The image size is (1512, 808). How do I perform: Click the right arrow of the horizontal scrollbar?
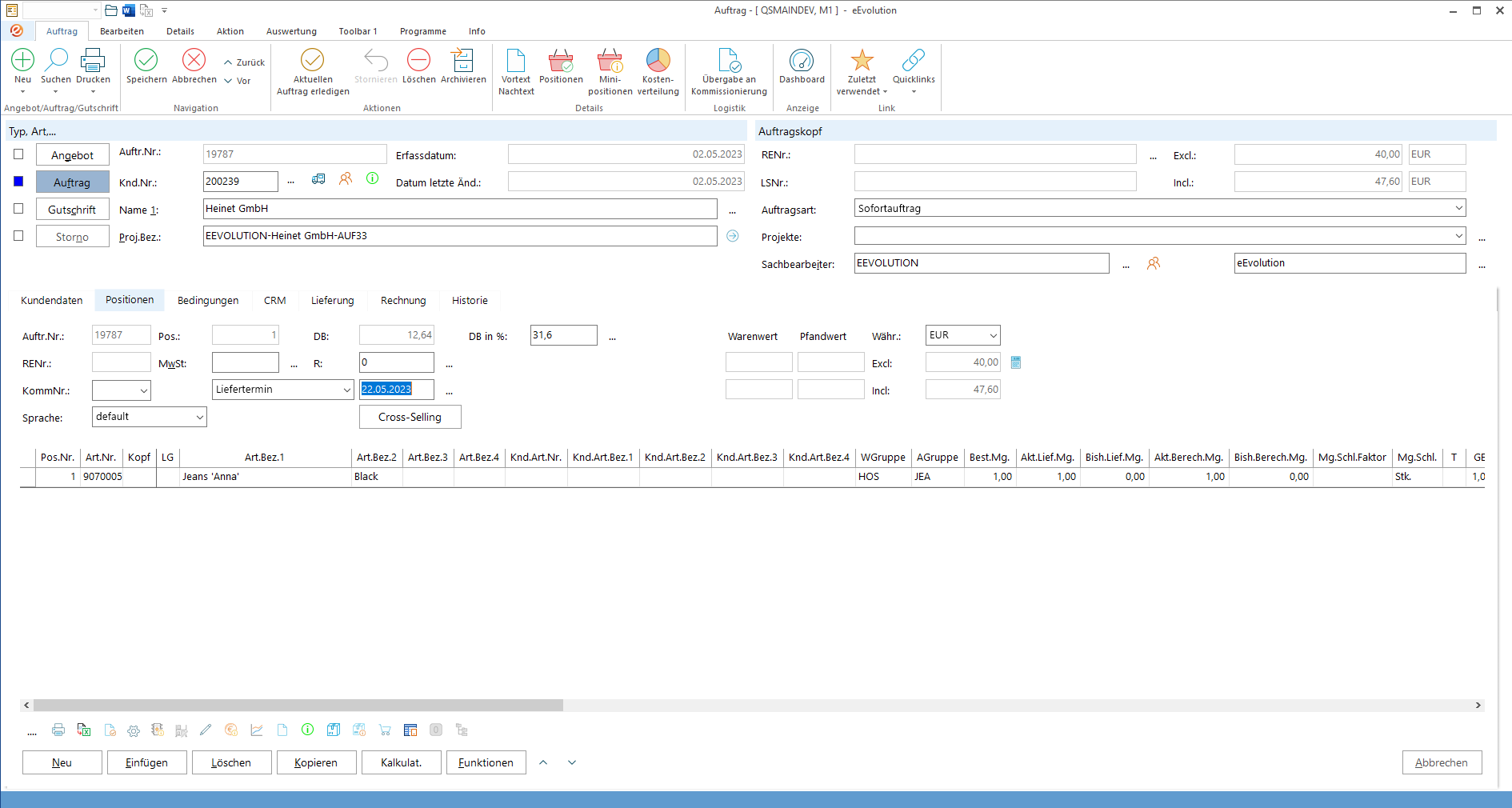pyautogui.click(x=1478, y=706)
